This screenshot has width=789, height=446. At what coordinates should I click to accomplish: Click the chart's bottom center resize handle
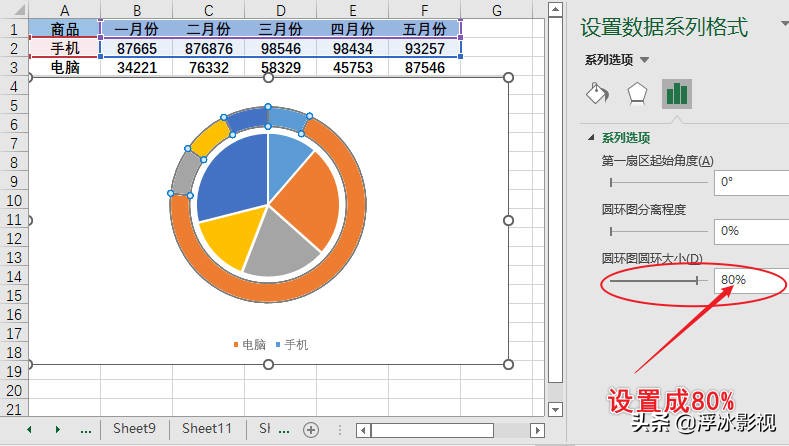point(269,364)
